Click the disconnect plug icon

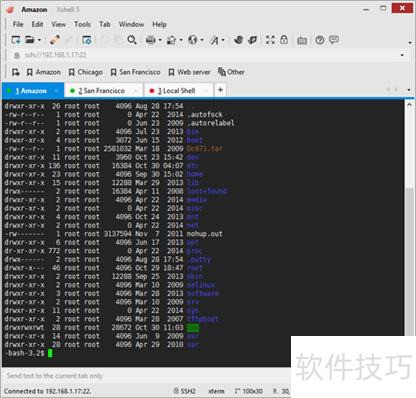pos(55,40)
